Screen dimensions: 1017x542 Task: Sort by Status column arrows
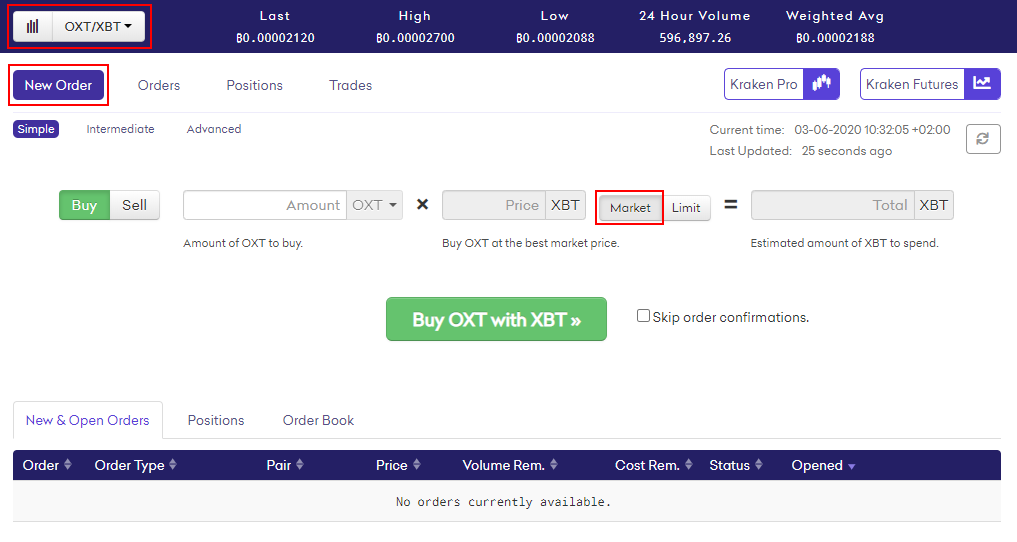click(x=758, y=465)
